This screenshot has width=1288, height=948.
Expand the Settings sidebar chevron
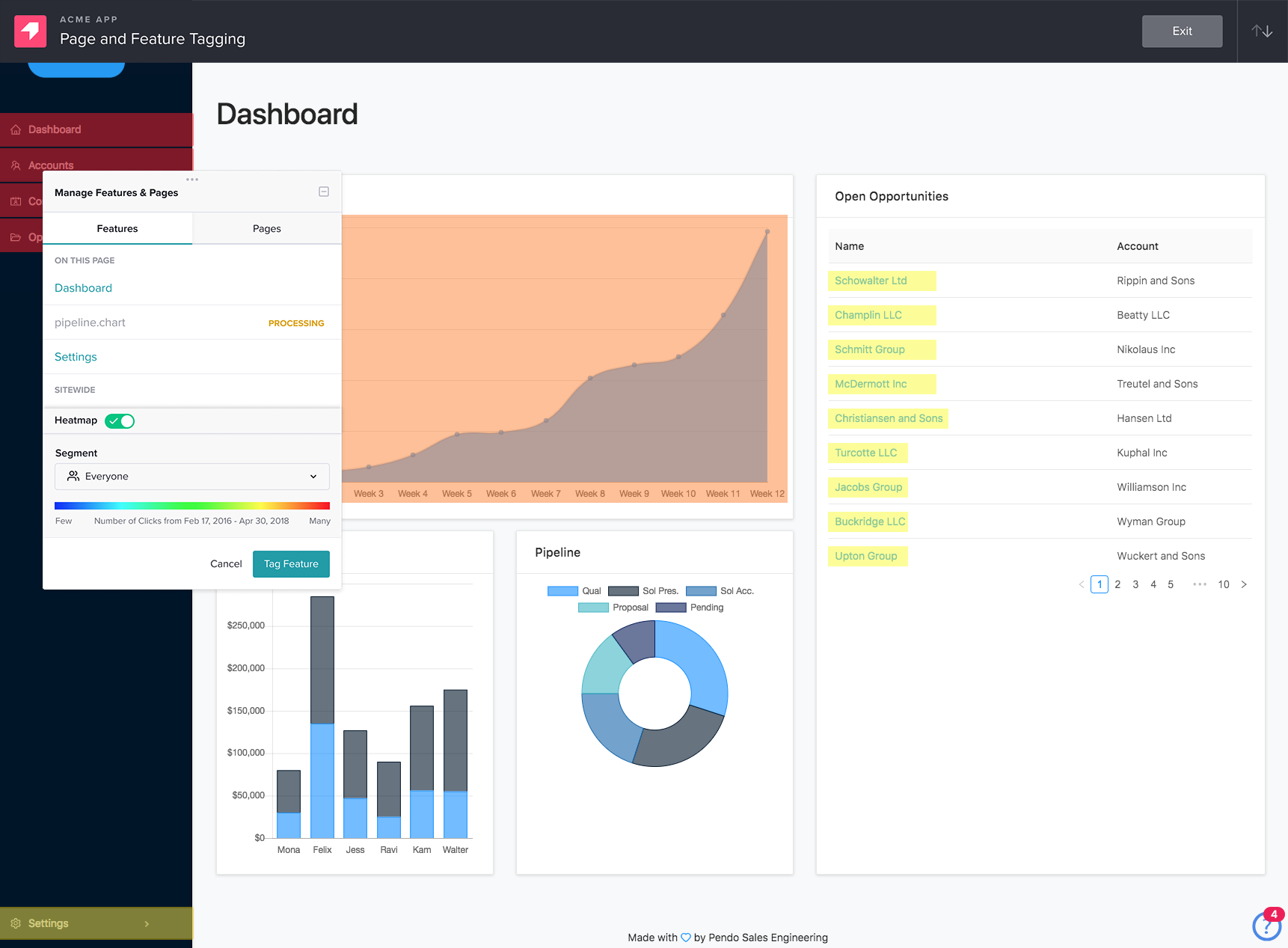click(x=147, y=923)
